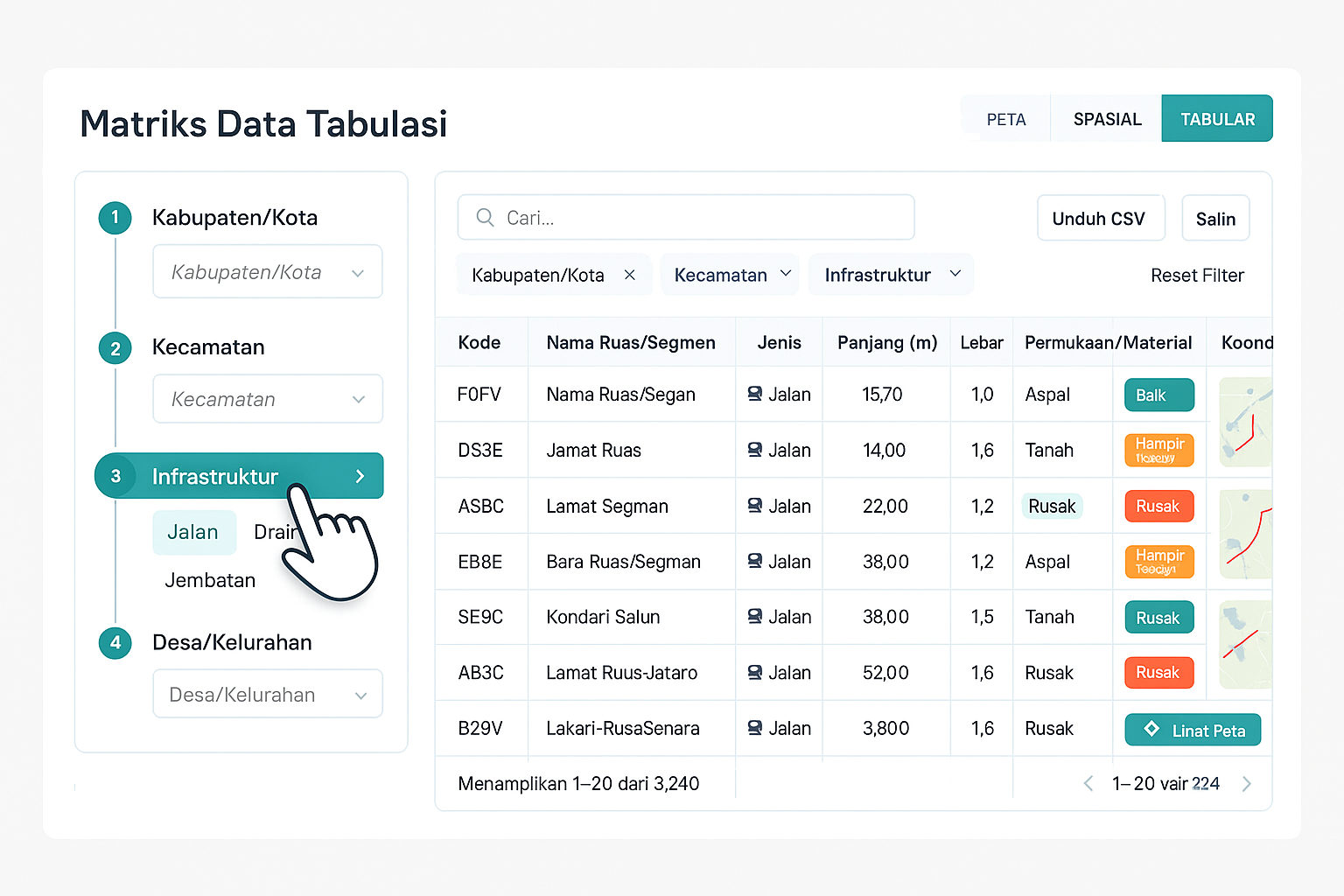1344x896 pixels.
Task: Click the search magnifier icon
Action: click(x=485, y=218)
